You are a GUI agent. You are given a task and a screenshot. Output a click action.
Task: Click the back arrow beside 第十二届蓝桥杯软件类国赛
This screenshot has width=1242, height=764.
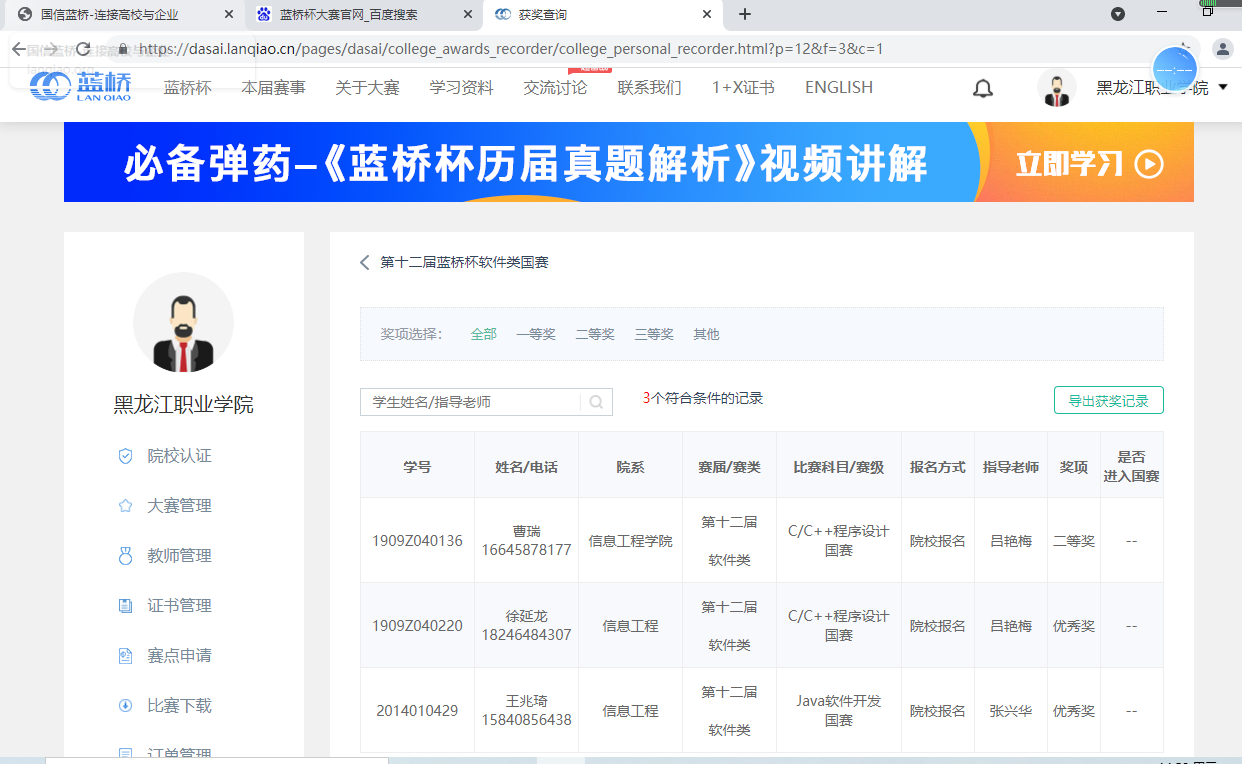coord(365,262)
